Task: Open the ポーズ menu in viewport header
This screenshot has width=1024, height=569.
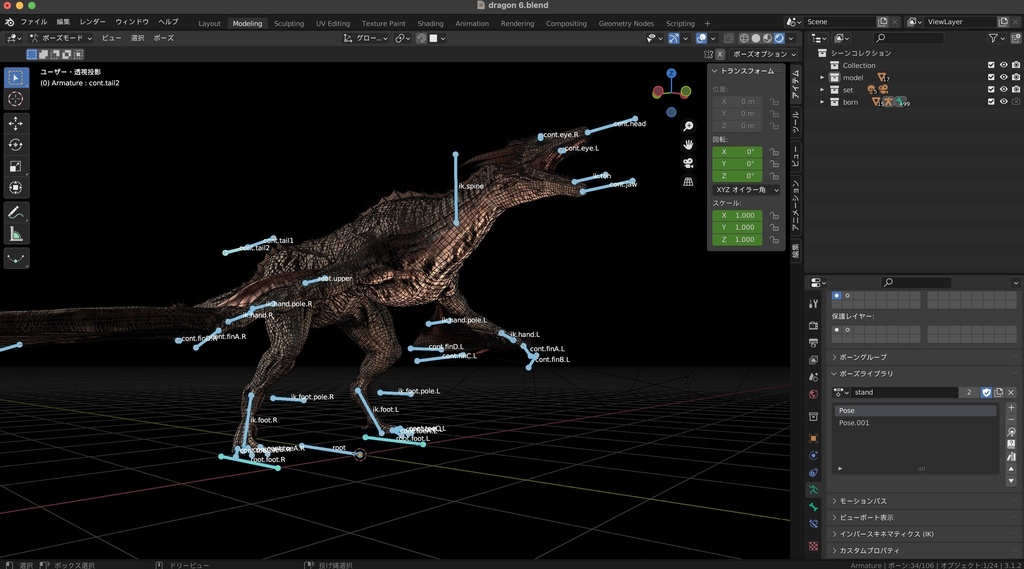Action: point(163,38)
